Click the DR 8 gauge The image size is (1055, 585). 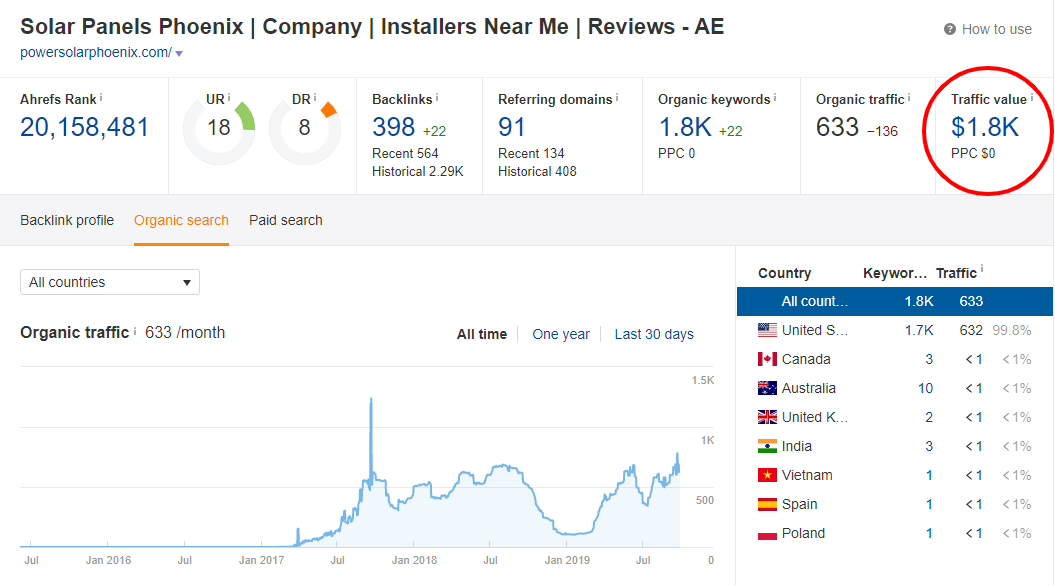[x=305, y=129]
